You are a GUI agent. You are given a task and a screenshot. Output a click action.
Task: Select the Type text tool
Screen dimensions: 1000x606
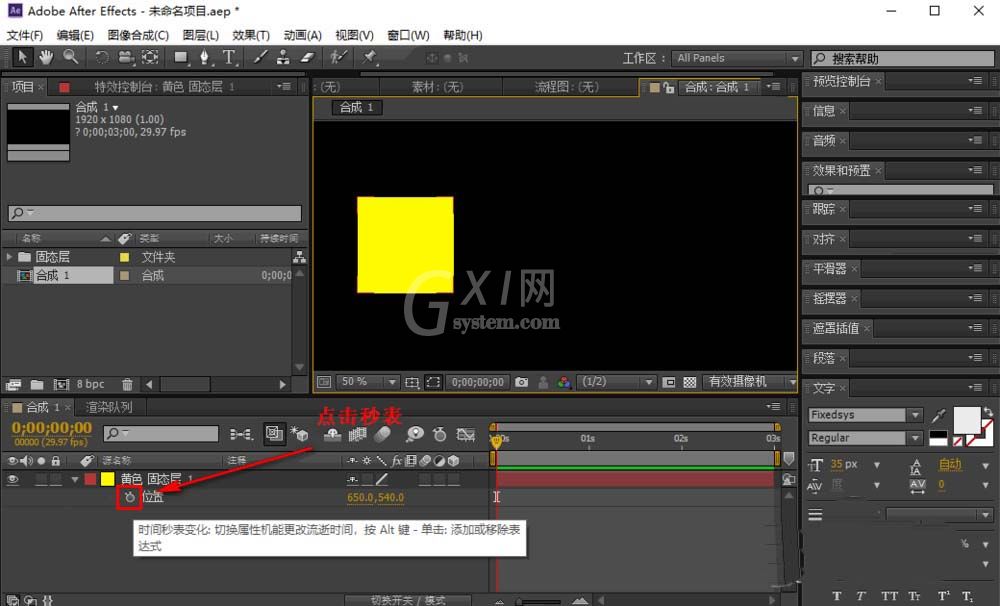pyautogui.click(x=229, y=57)
